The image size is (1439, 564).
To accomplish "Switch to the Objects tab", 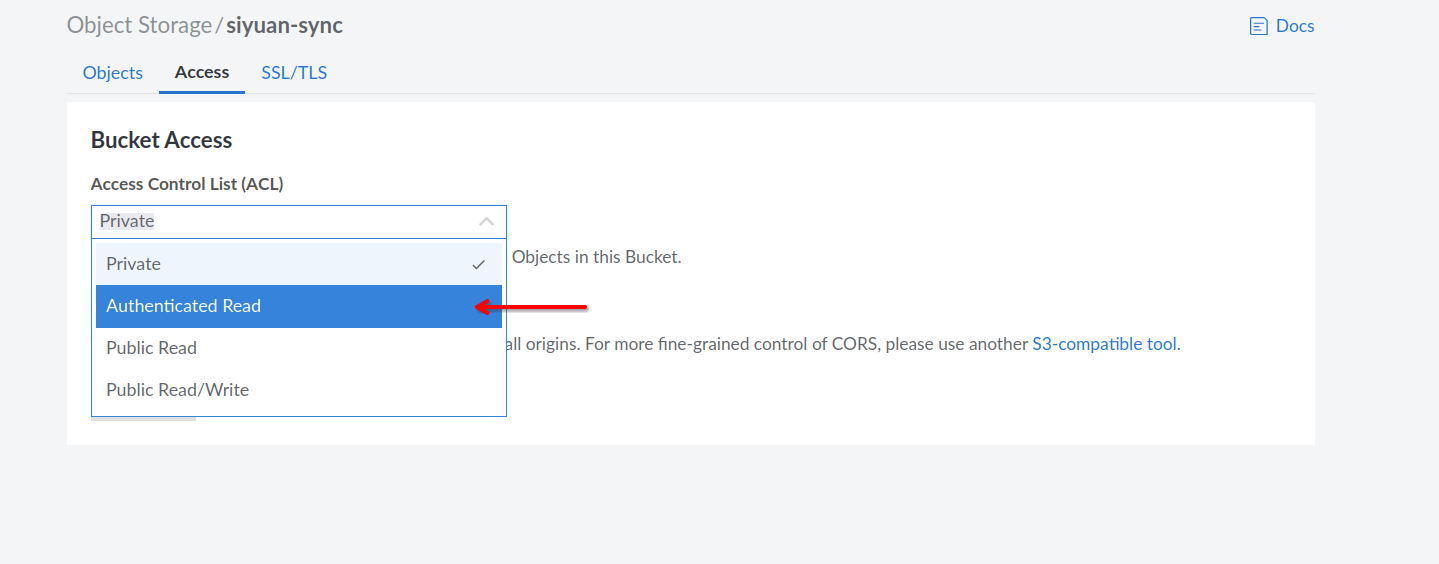I will point(113,73).
